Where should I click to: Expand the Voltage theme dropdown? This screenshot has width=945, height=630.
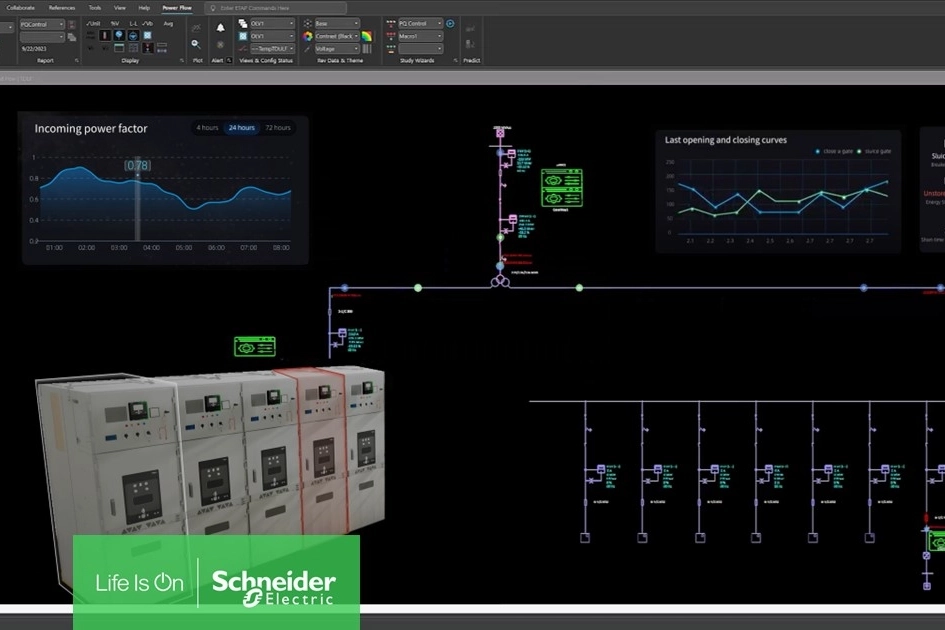coord(336,48)
